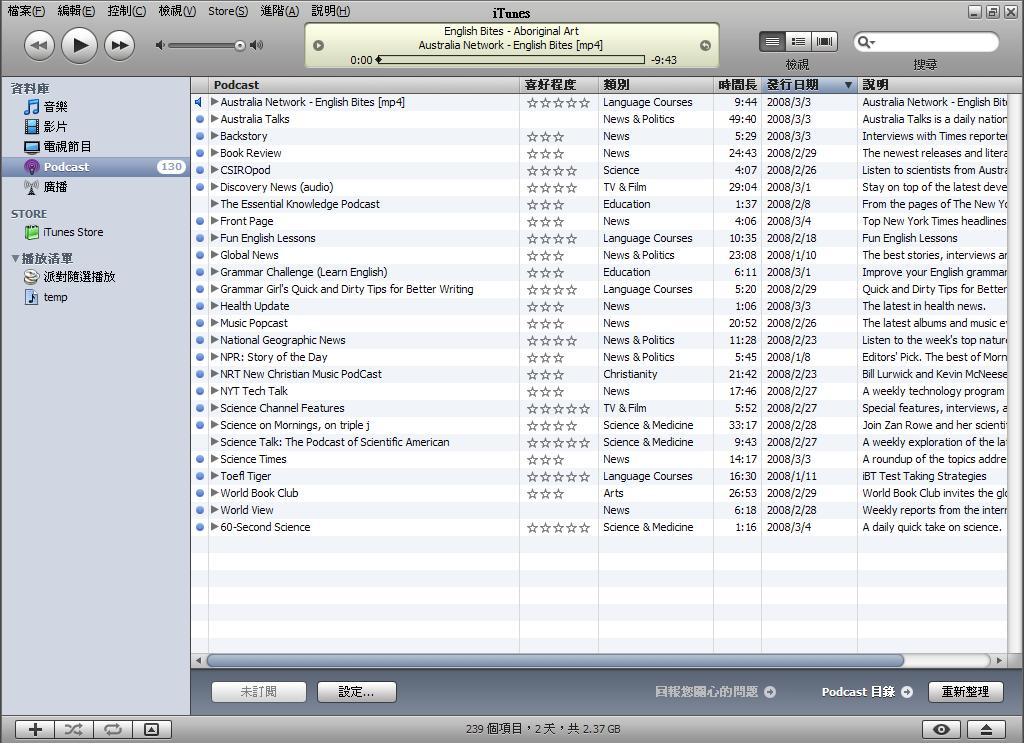Screen dimensions: 1024x744
Task: Click the horizontal scrollbar right arrow
Action: (999, 660)
